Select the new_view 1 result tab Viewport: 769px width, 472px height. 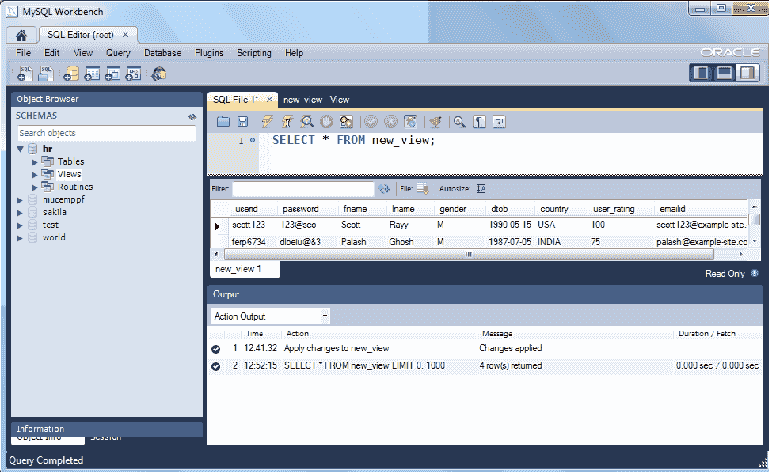pyautogui.click(x=245, y=269)
